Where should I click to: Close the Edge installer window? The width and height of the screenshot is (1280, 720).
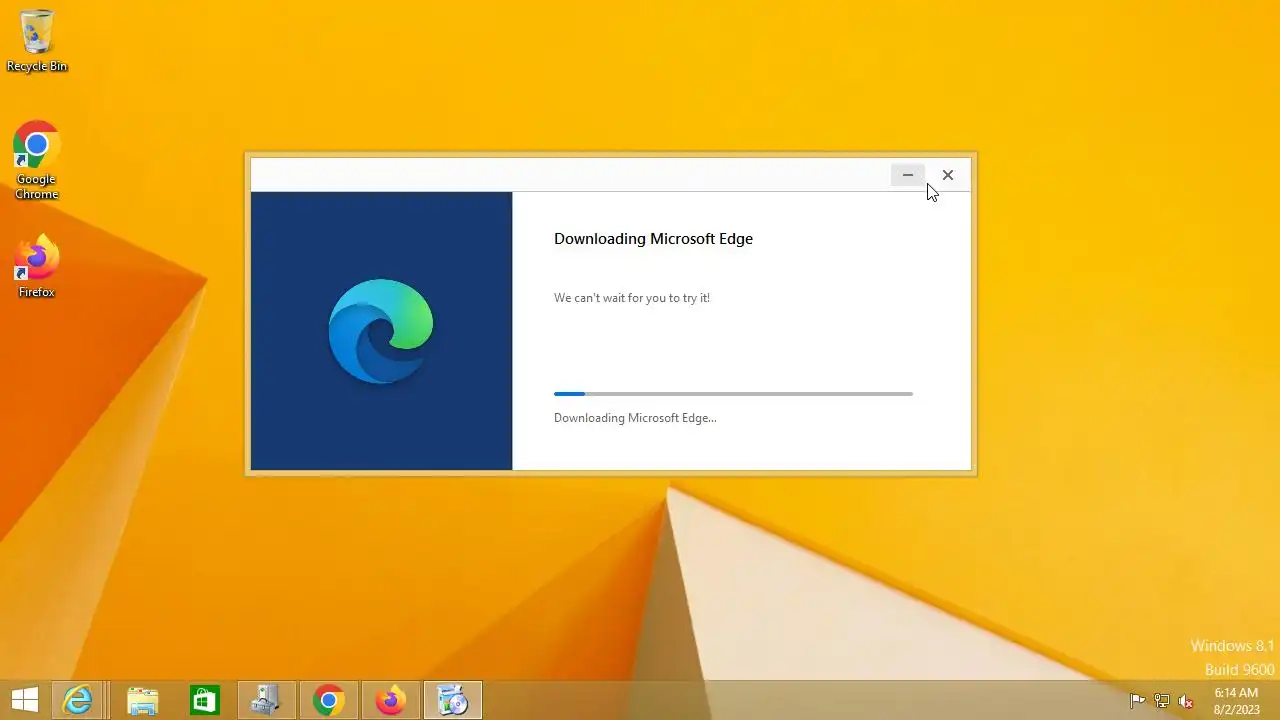948,175
